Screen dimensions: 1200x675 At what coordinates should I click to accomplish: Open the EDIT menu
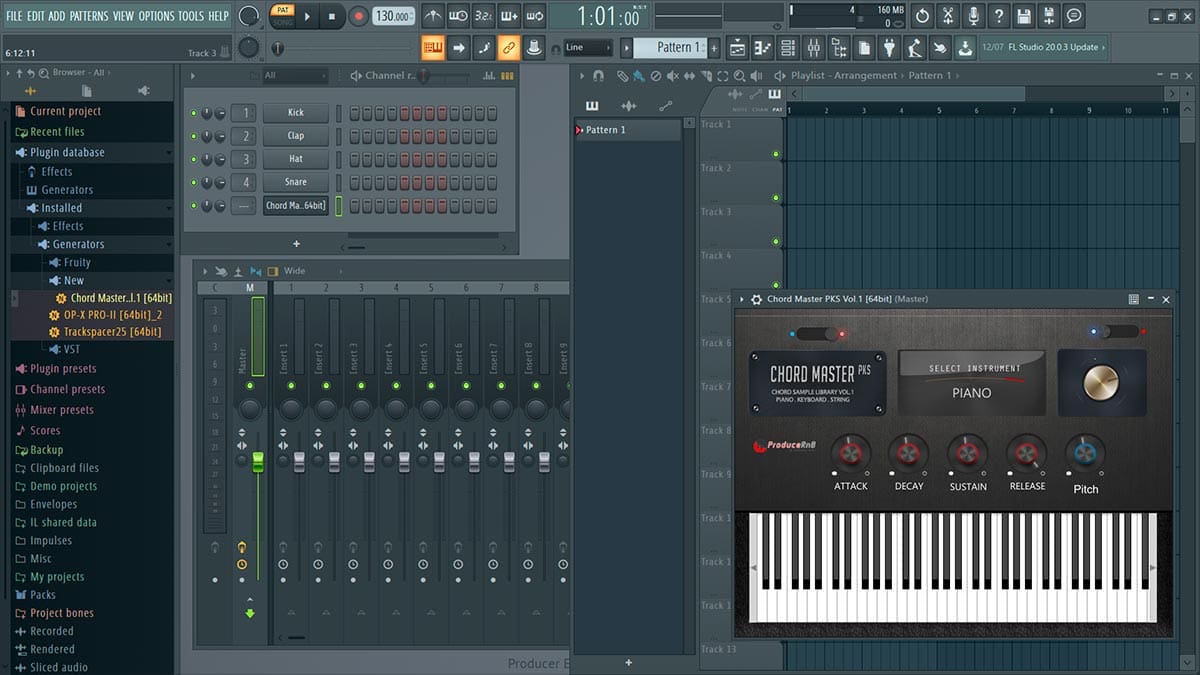35,16
